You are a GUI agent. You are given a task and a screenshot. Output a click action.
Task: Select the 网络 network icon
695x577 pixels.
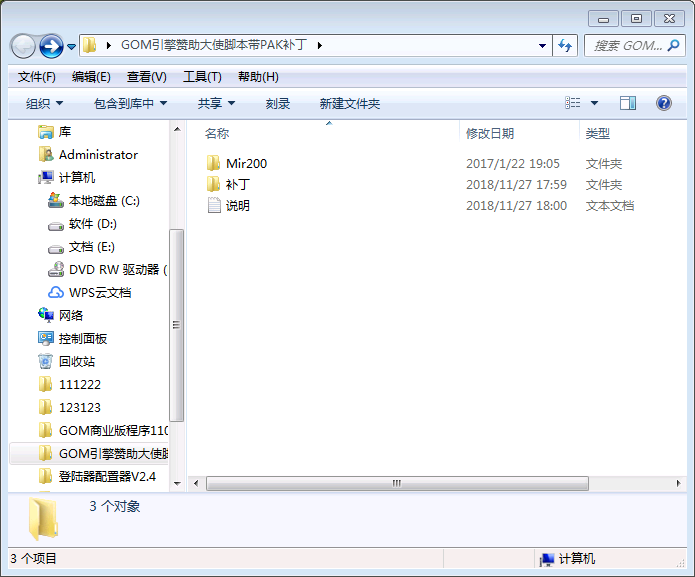[46, 315]
